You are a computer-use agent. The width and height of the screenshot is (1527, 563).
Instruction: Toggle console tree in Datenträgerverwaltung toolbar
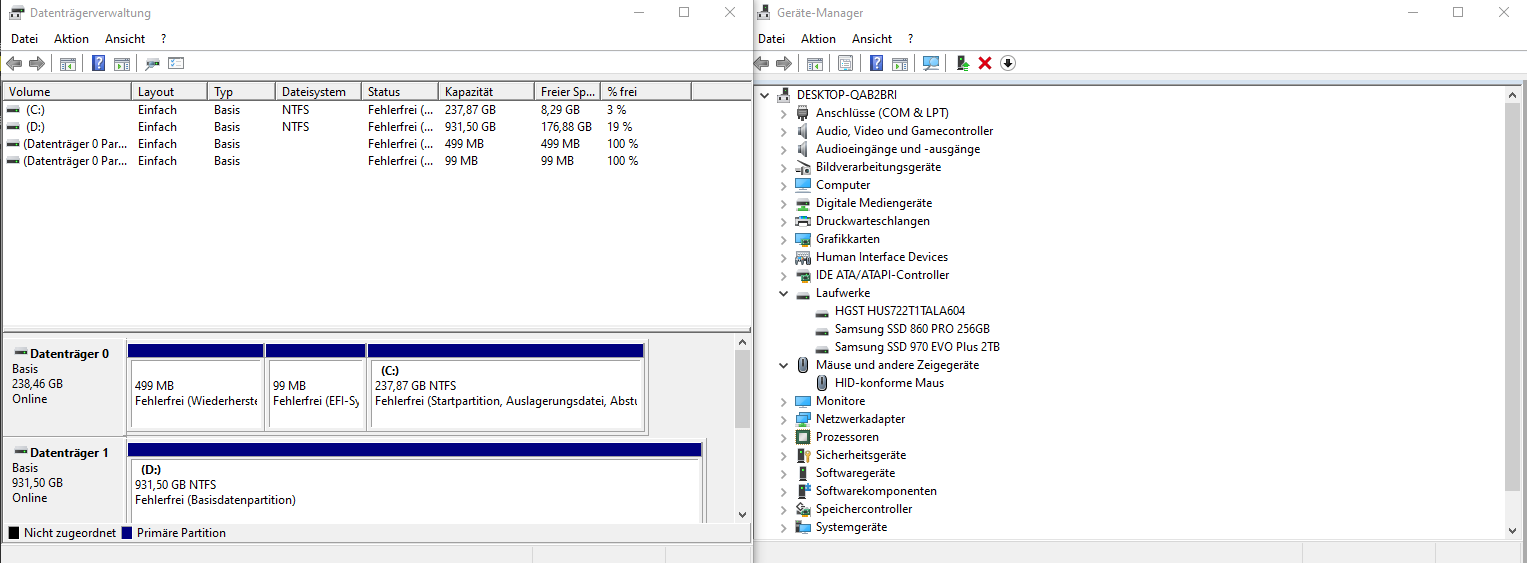coord(68,63)
